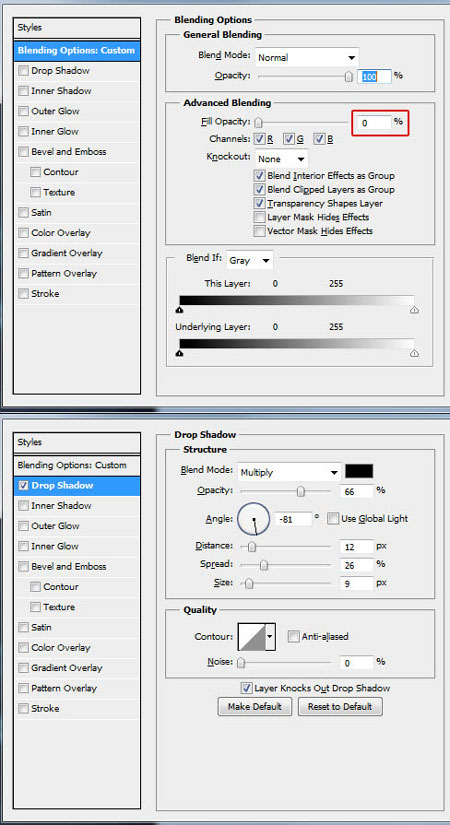Open the Blend Mode dropdown showing Normal
This screenshot has height=825, width=450.
pos(307,57)
